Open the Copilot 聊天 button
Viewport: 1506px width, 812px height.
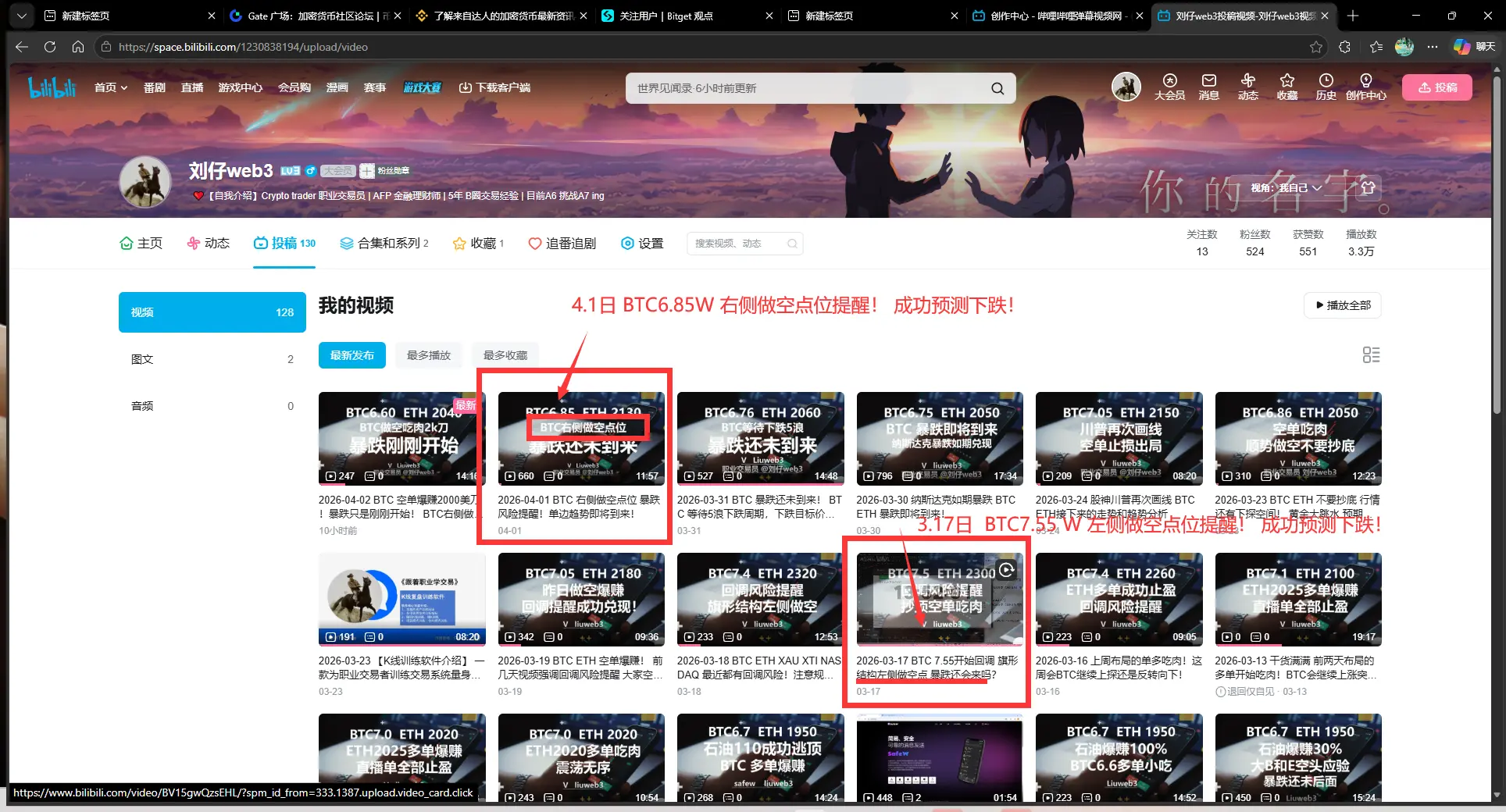click(x=1474, y=47)
